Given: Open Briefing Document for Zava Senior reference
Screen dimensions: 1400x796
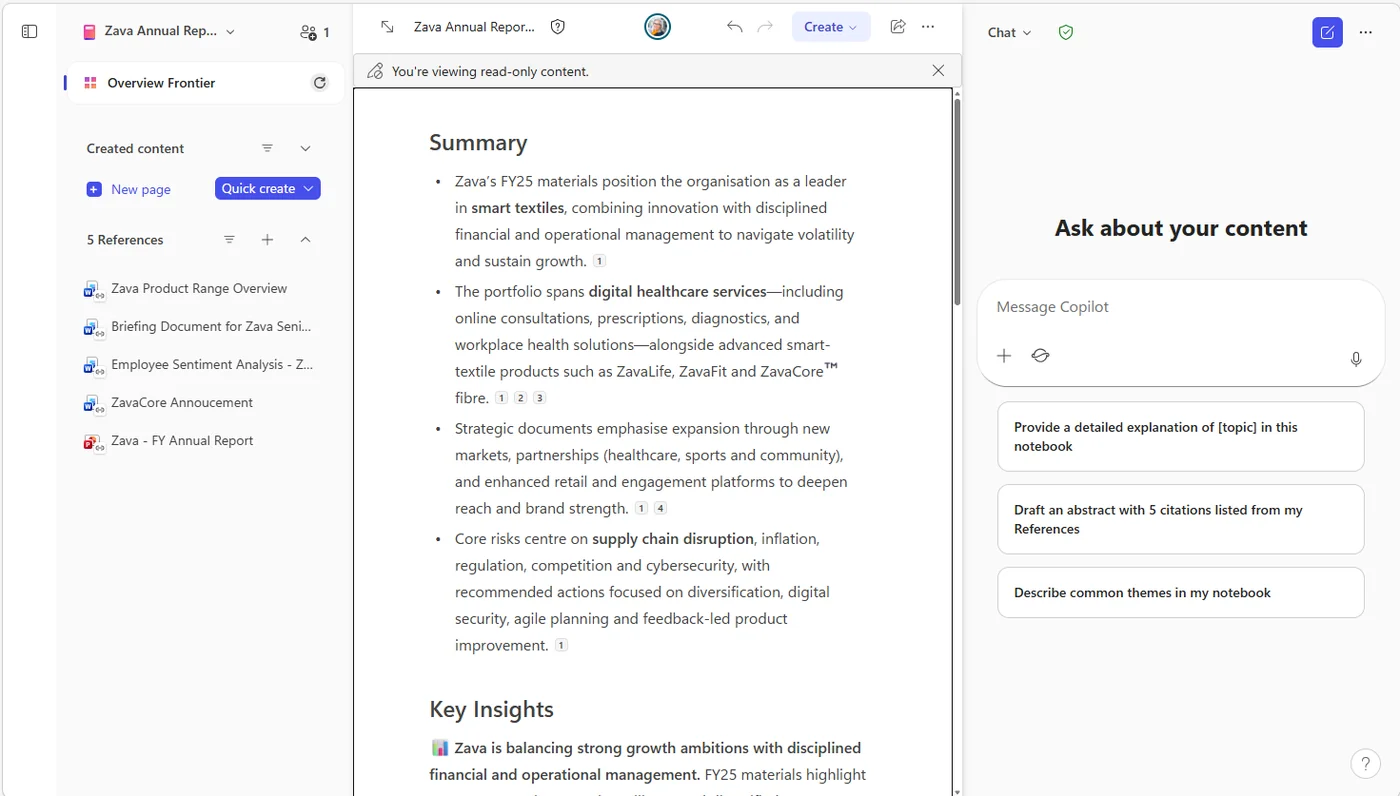Looking at the screenshot, I should [x=200, y=327].
